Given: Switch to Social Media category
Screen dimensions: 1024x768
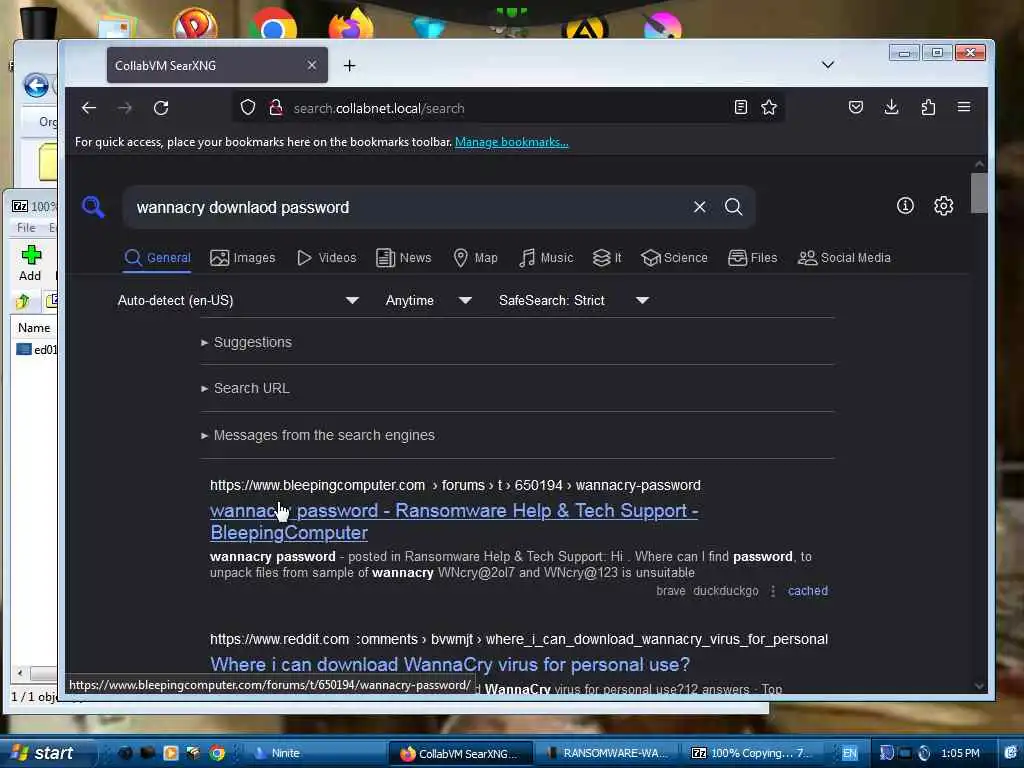Looking at the screenshot, I should (x=844, y=258).
